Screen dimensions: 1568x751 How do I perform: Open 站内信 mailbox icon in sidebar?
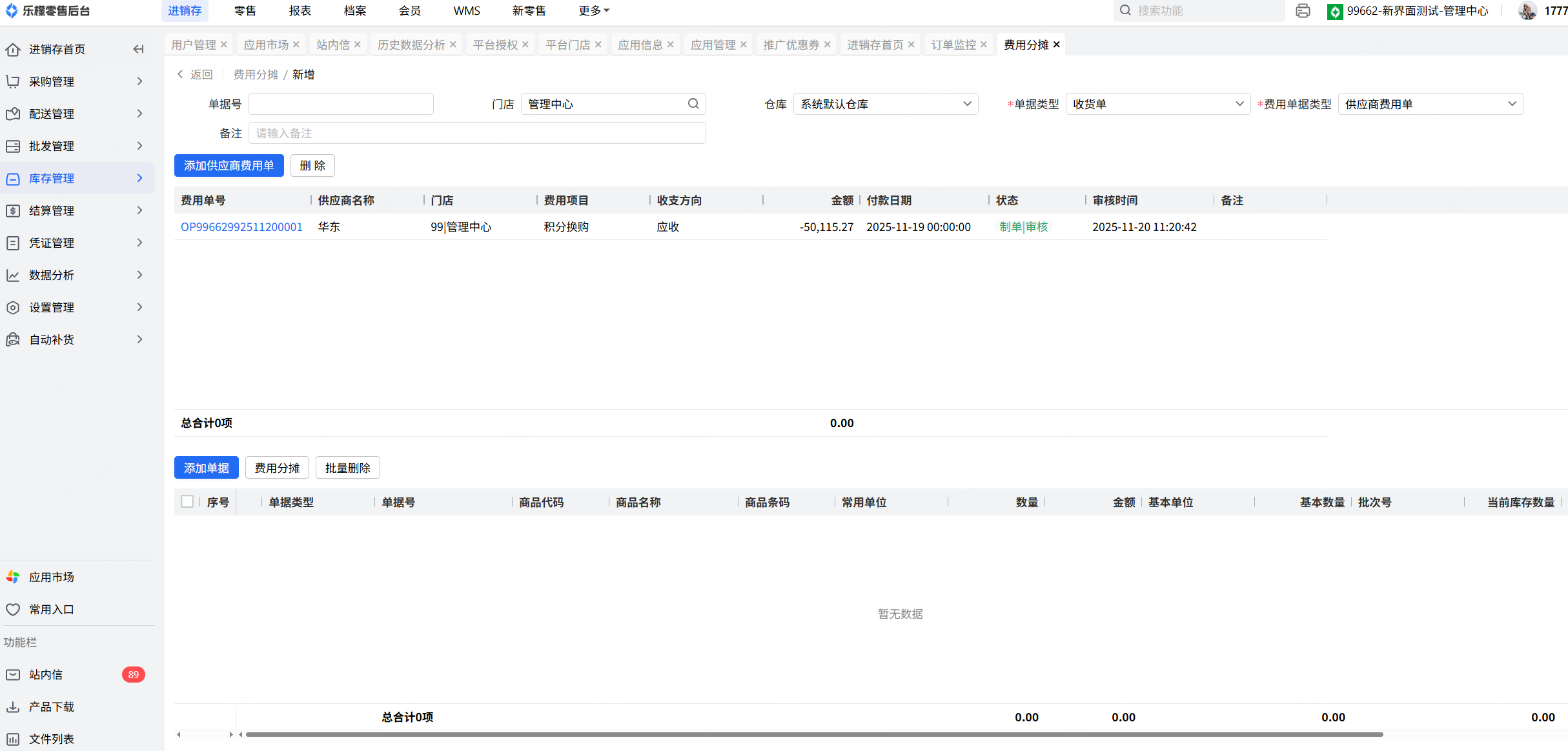pos(13,674)
